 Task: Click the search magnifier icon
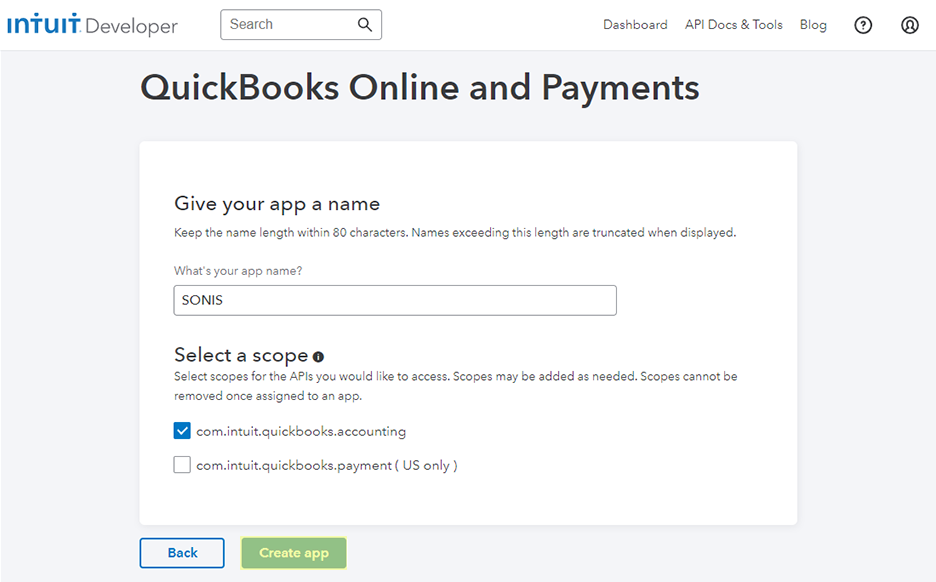[x=365, y=24]
